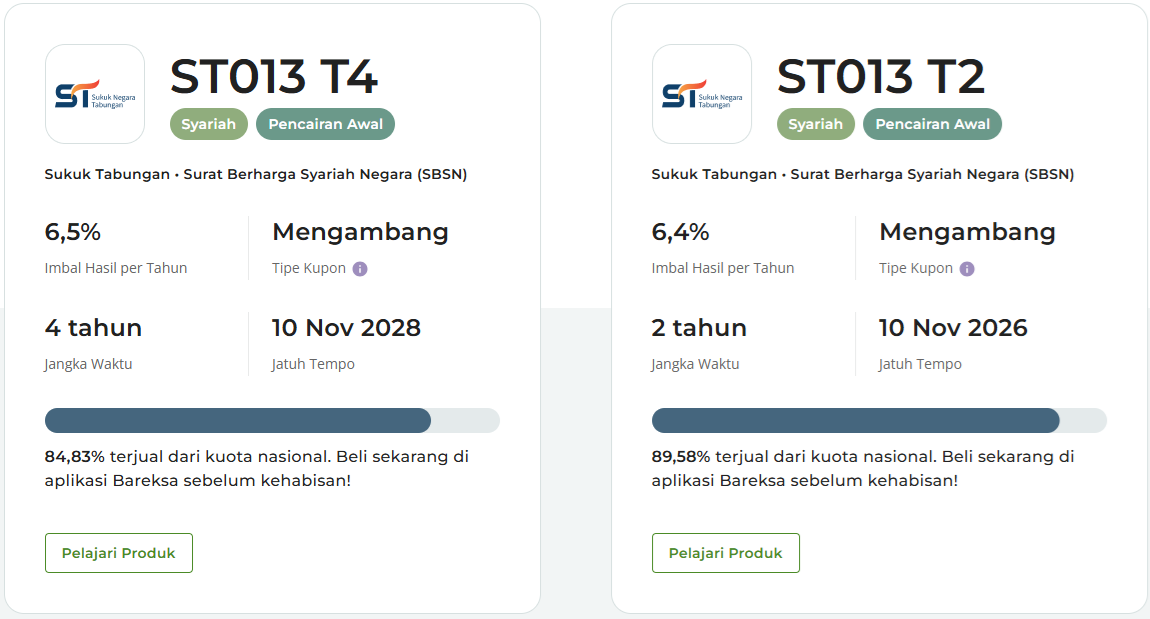
Task: Click Pencairan Awal badge on ST013 T2
Action: pos(933,124)
